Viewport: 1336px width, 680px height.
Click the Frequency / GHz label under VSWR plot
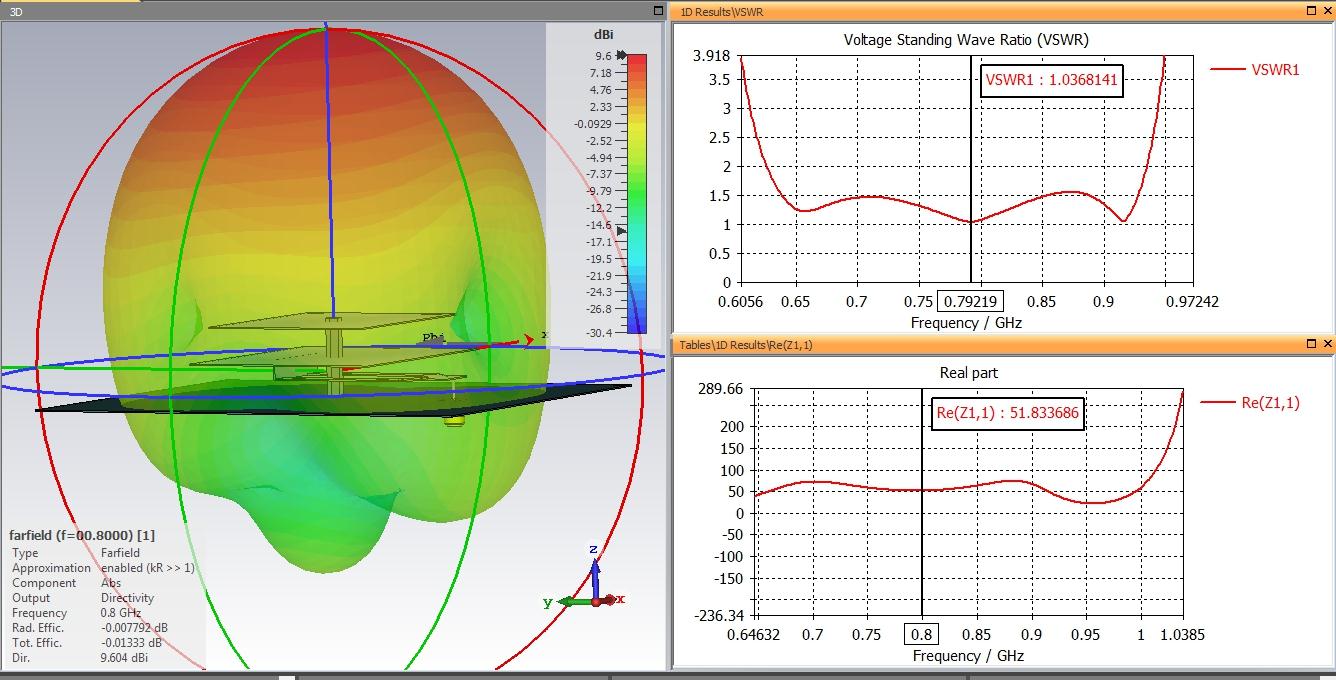pos(966,322)
